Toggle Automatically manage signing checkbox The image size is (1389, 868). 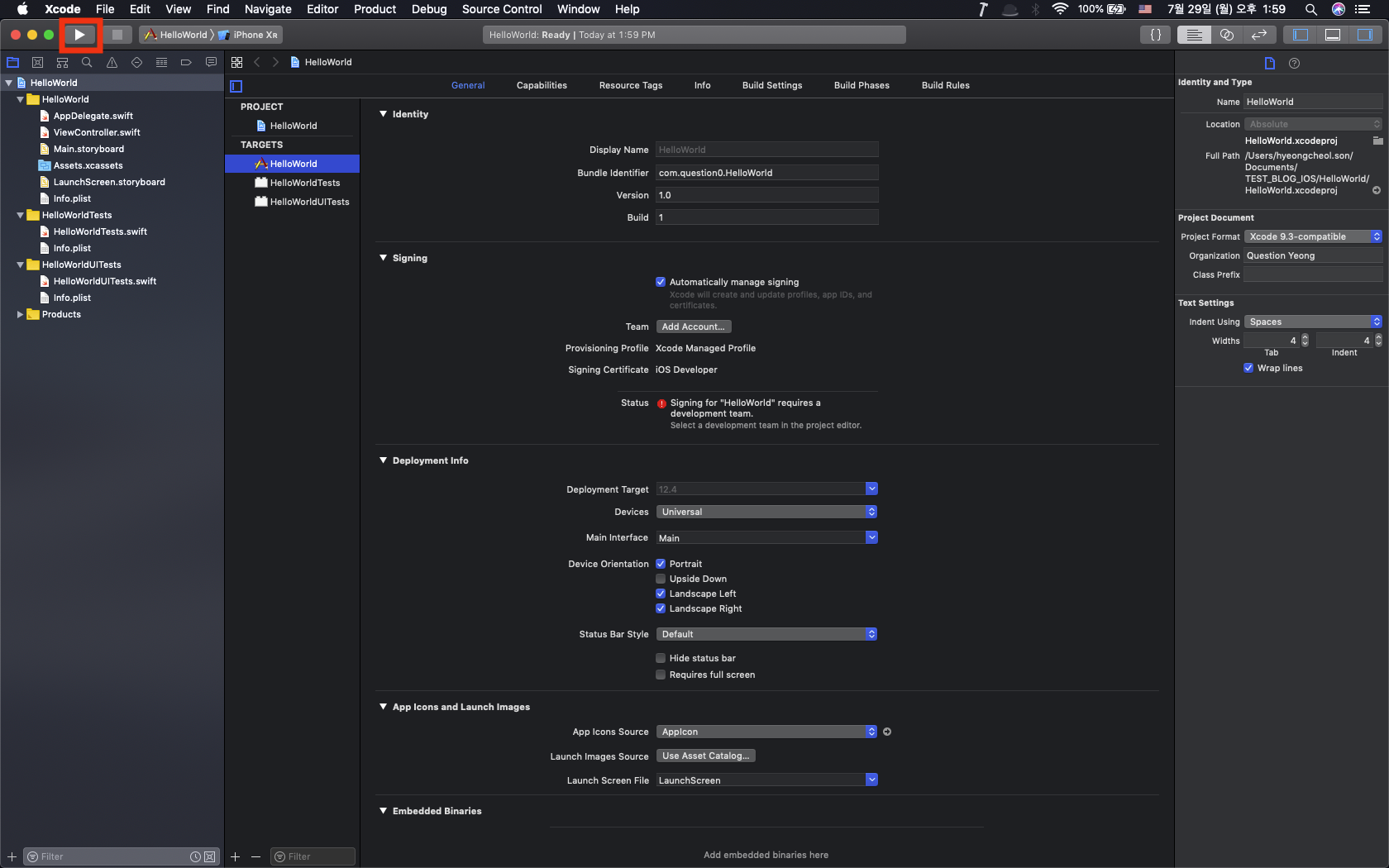(661, 282)
